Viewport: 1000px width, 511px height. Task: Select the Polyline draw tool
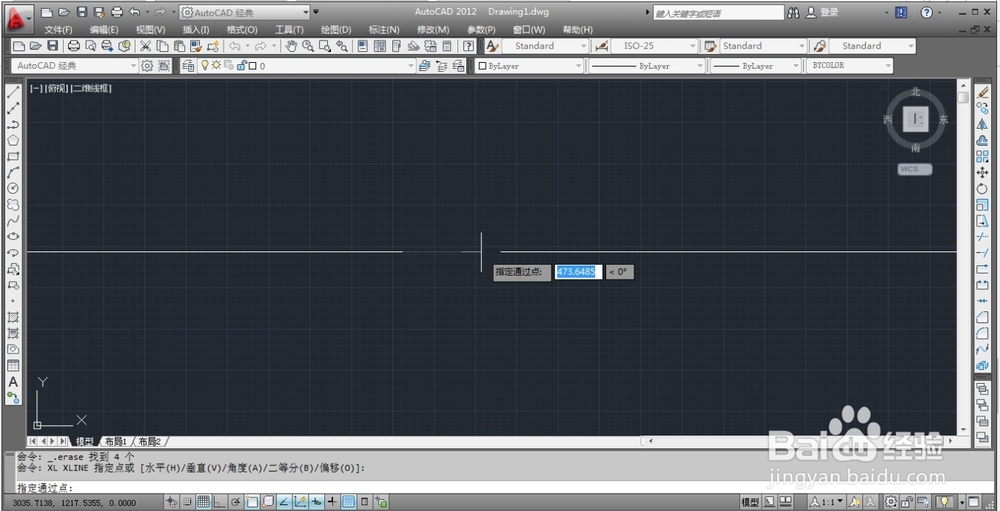tap(13, 124)
